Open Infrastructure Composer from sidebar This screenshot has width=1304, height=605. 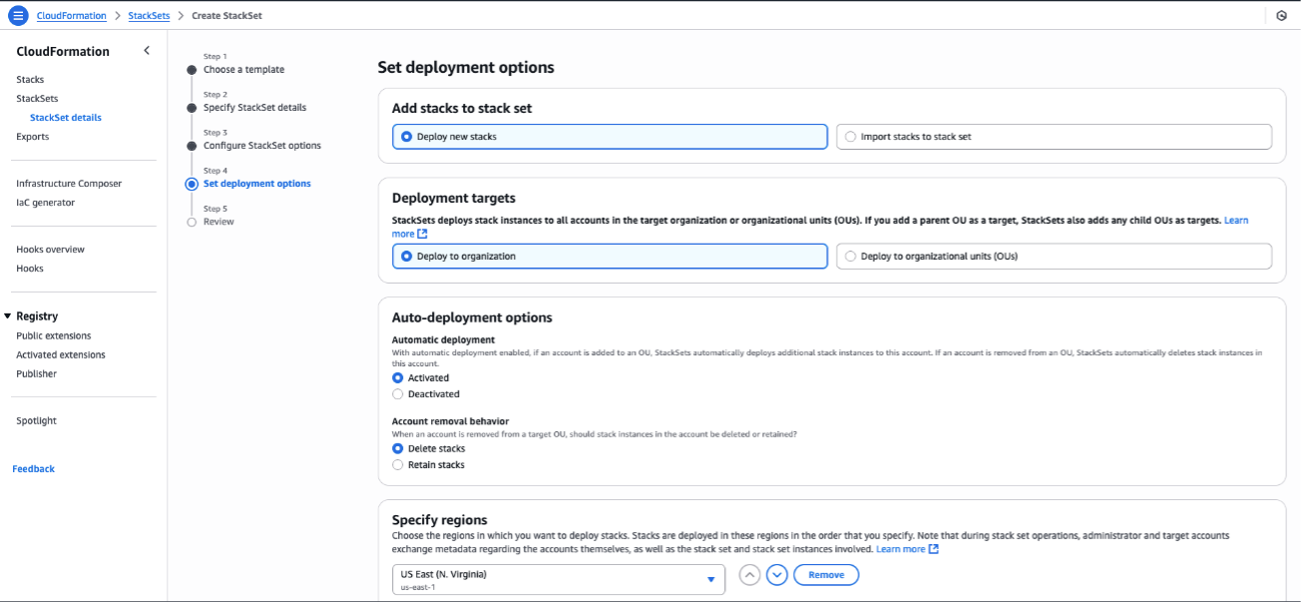point(67,183)
